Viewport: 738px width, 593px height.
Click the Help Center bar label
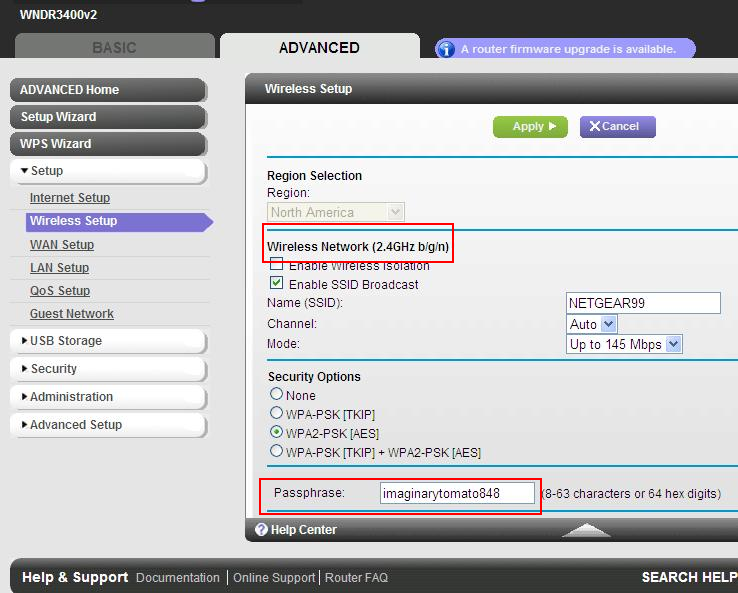[x=304, y=530]
